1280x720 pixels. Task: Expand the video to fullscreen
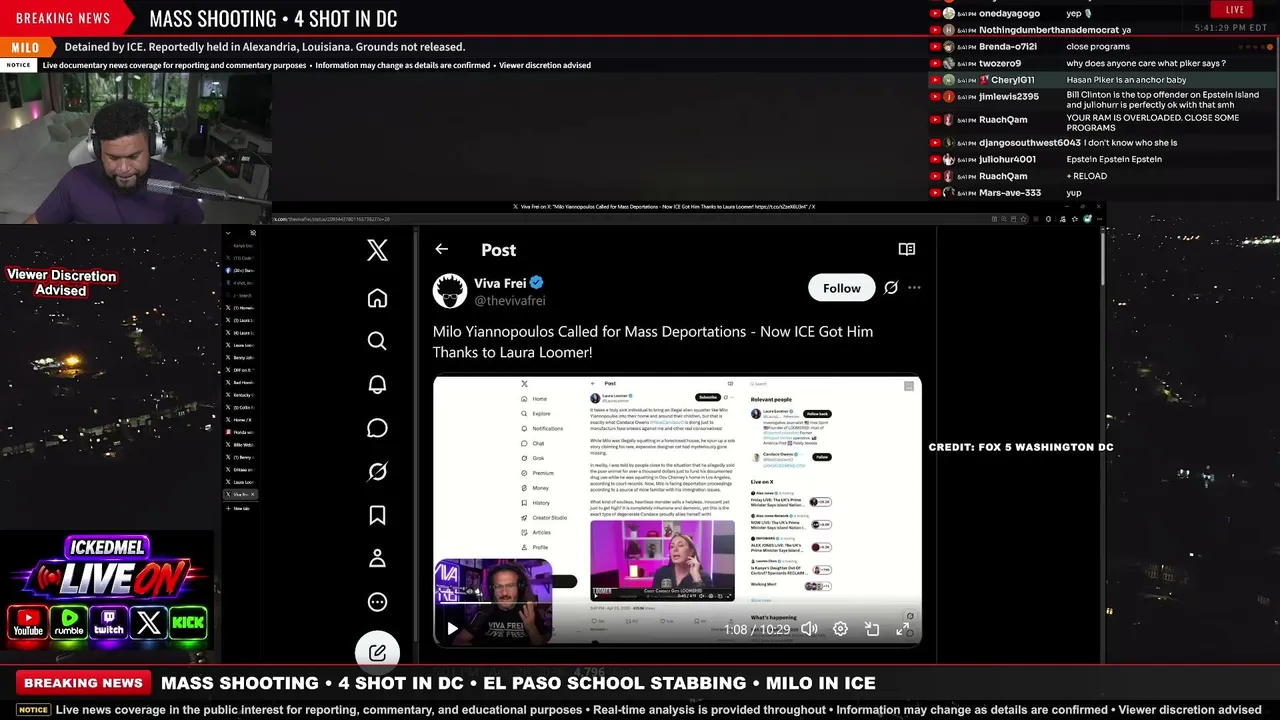click(902, 629)
